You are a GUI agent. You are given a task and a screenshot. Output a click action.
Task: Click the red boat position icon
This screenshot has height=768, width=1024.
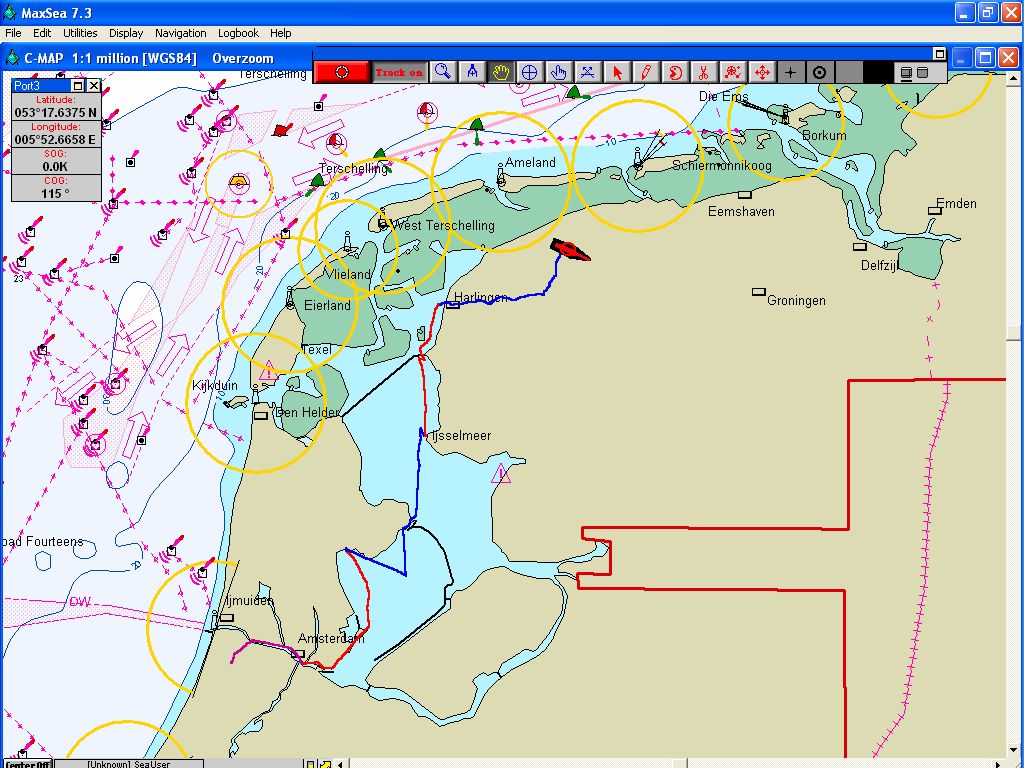569,249
